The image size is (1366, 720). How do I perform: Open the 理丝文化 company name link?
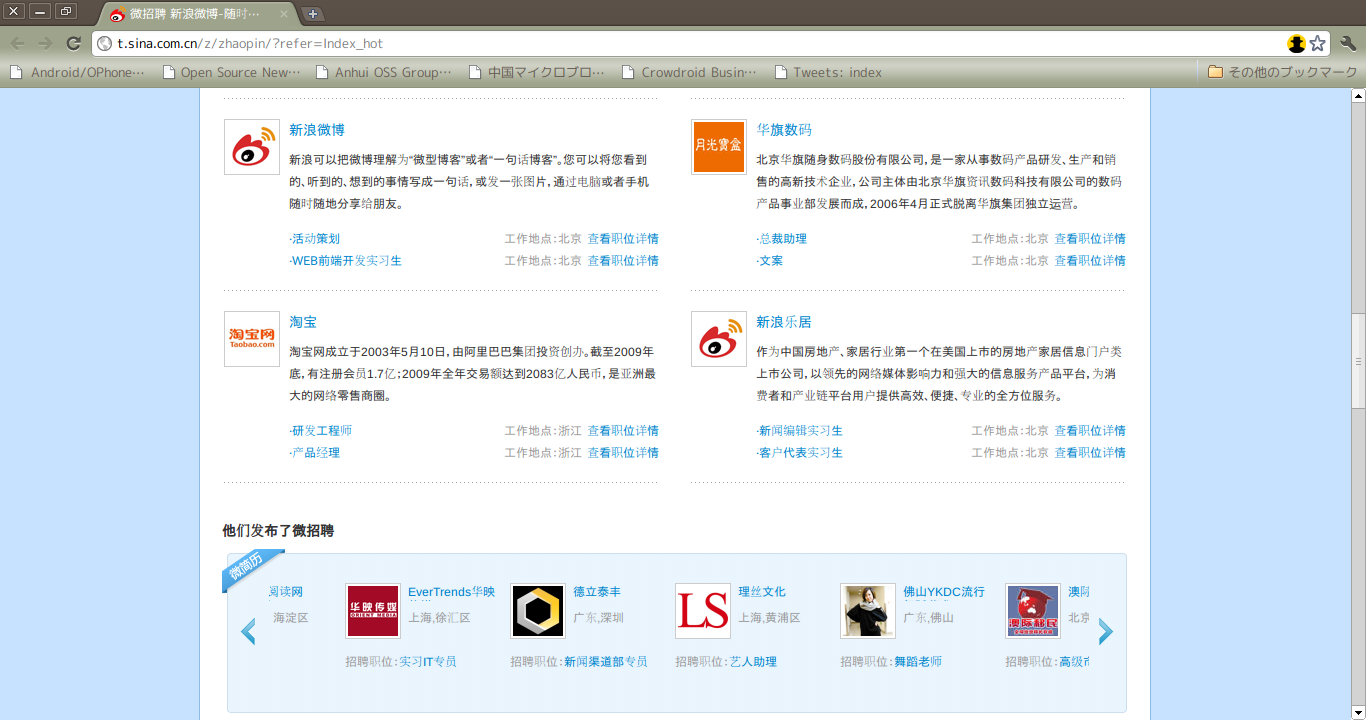click(x=762, y=592)
